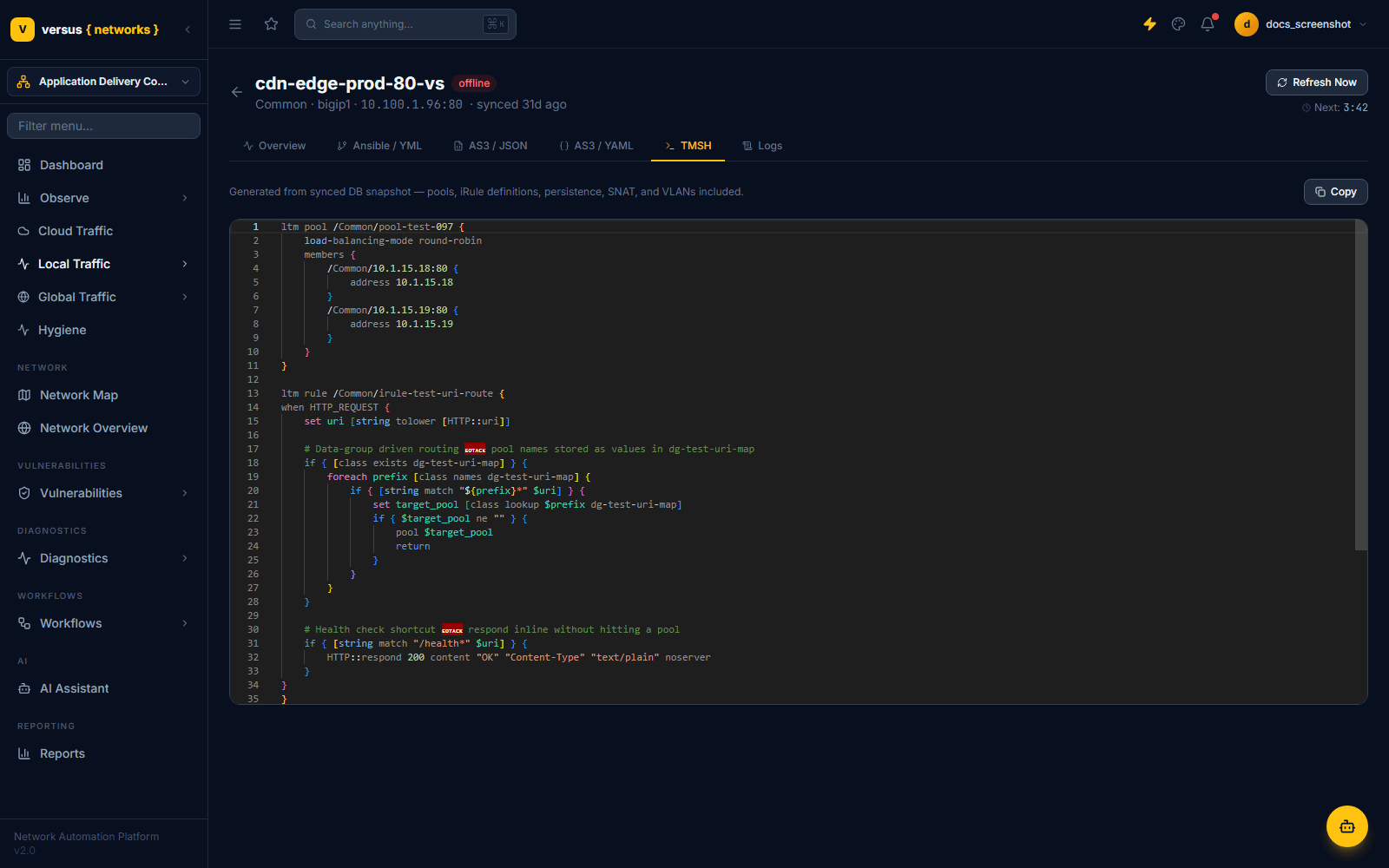Click code line number 13
This screenshot has width=1389, height=868.
tap(253, 393)
